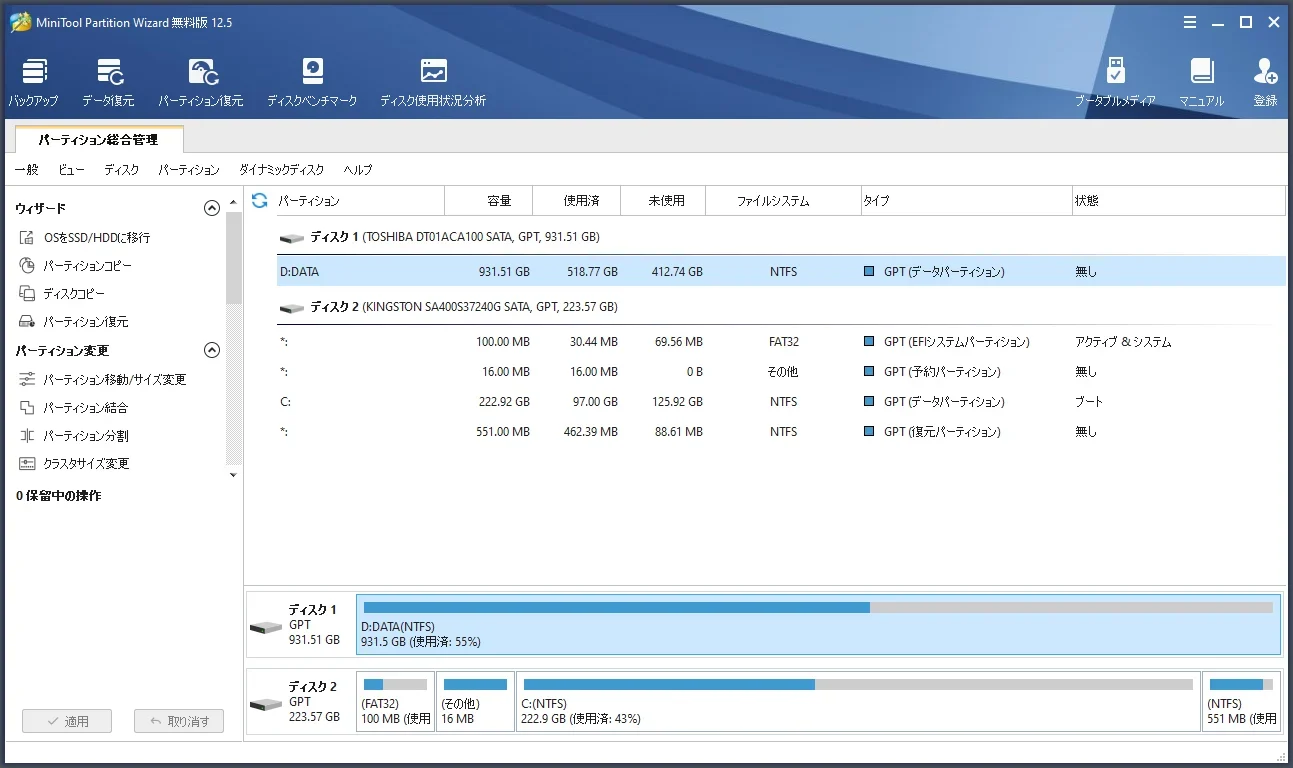
Task: Click the C:(NTFS) block in disk map
Action: pyautogui.click(x=858, y=702)
